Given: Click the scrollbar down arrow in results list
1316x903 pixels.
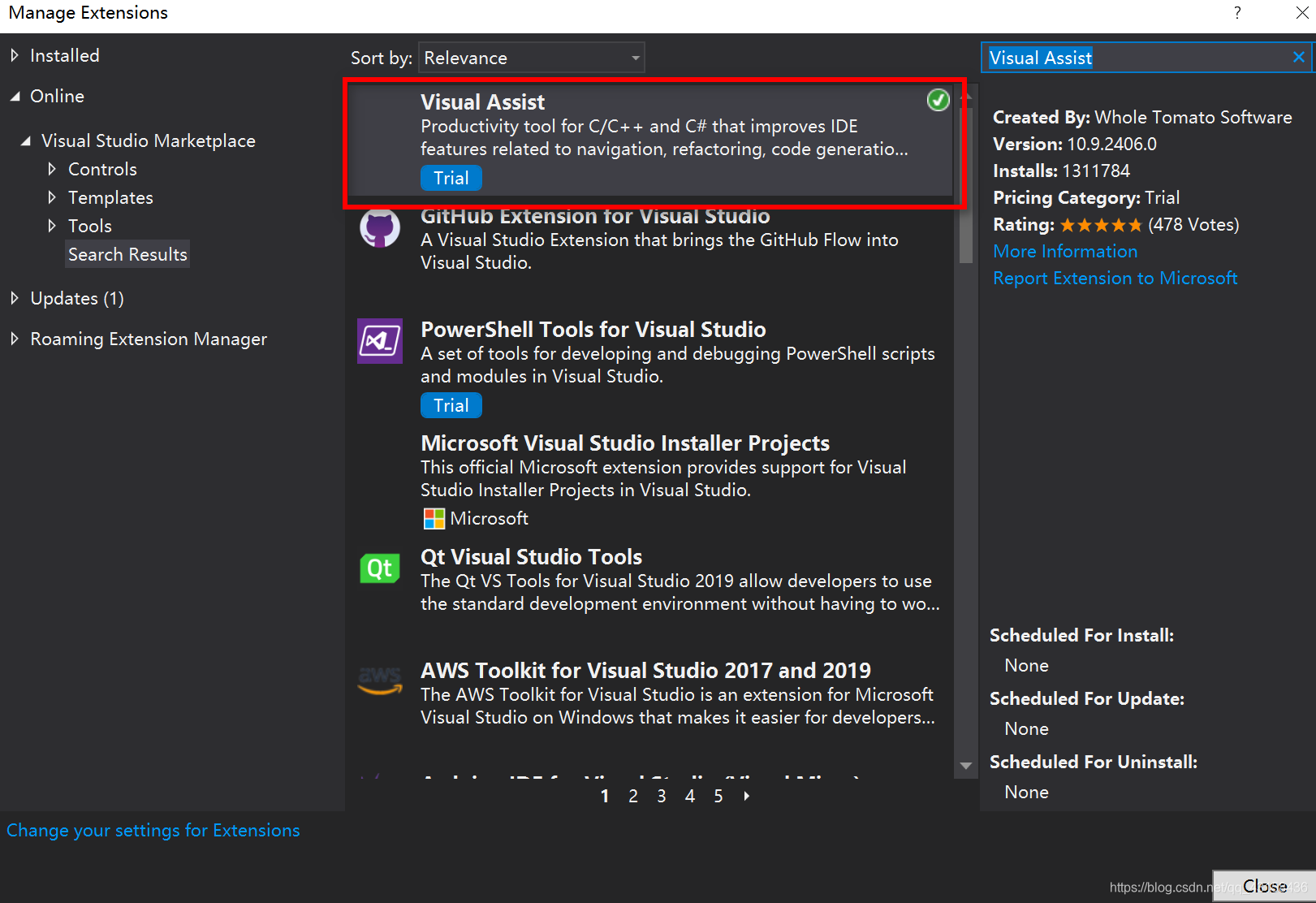Looking at the screenshot, I should [966, 766].
